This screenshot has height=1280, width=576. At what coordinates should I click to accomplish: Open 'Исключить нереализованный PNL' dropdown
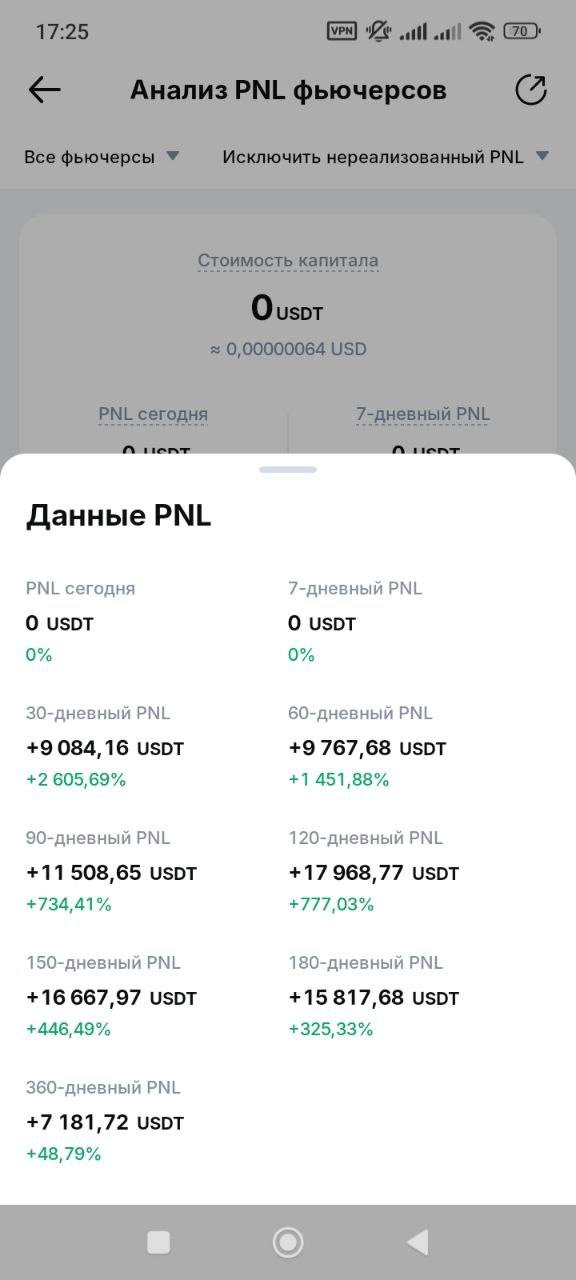(386, 157)
